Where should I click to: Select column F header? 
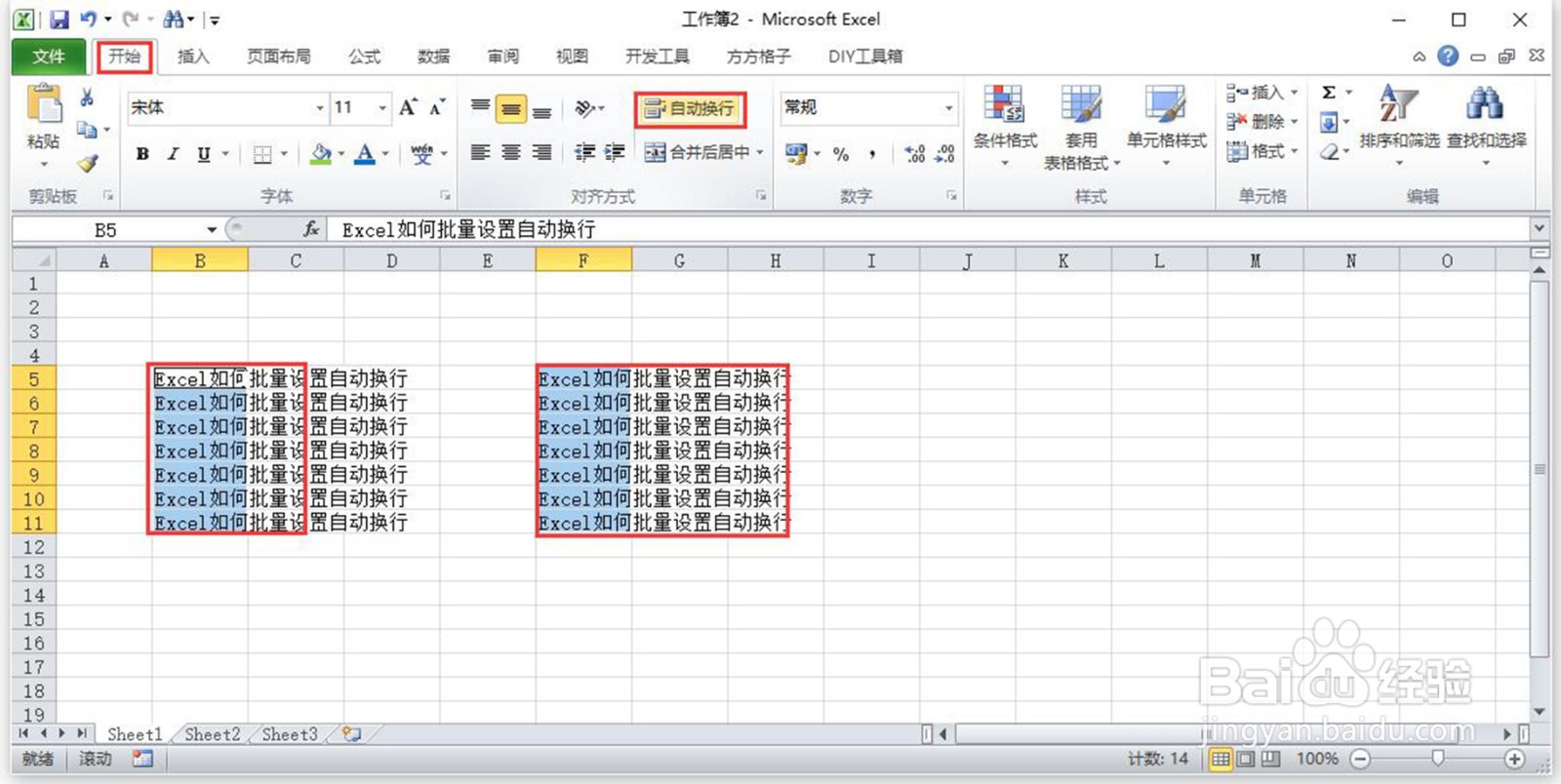click(583, 260)
